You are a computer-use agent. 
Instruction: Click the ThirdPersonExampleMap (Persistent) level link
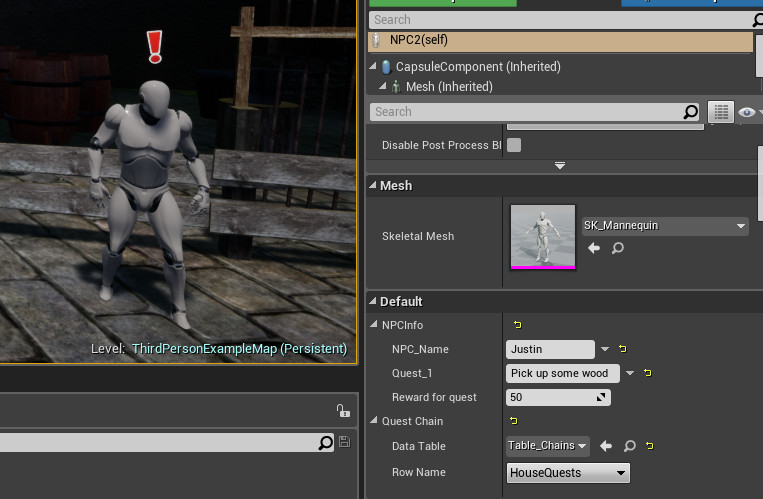(239, 349)
